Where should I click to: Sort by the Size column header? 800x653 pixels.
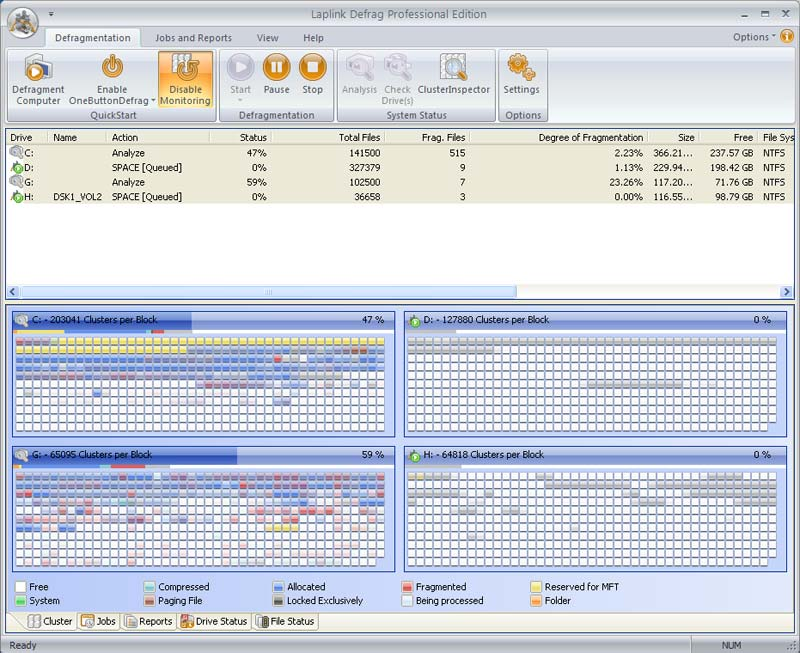pos(673,137)
